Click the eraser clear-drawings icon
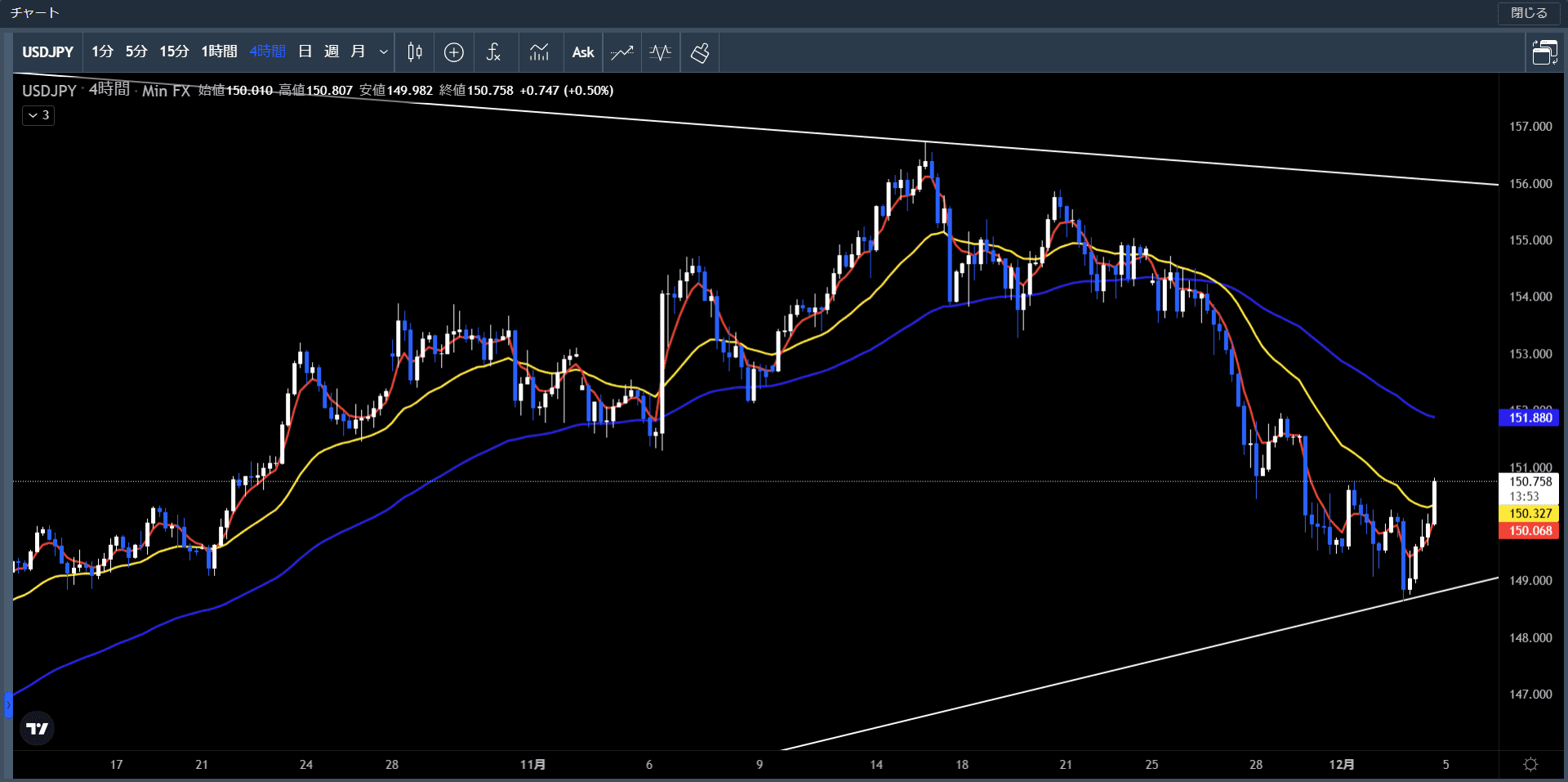The image size is (1568, 782). 700,52
